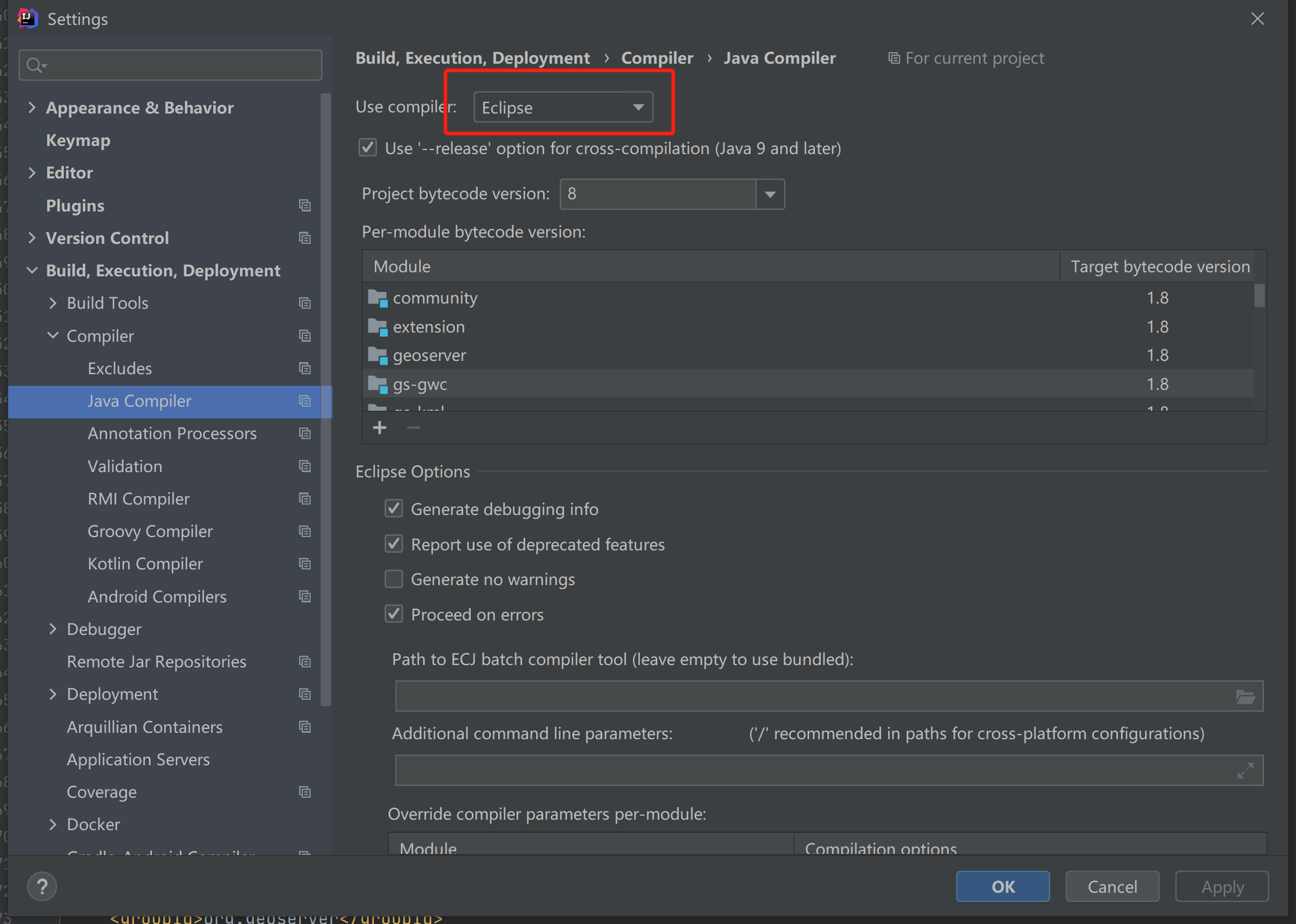The width and height of the screenshot is (1296, 924).
Task: Click the Additional command line parameters field
Action: (x=811, y=770)
